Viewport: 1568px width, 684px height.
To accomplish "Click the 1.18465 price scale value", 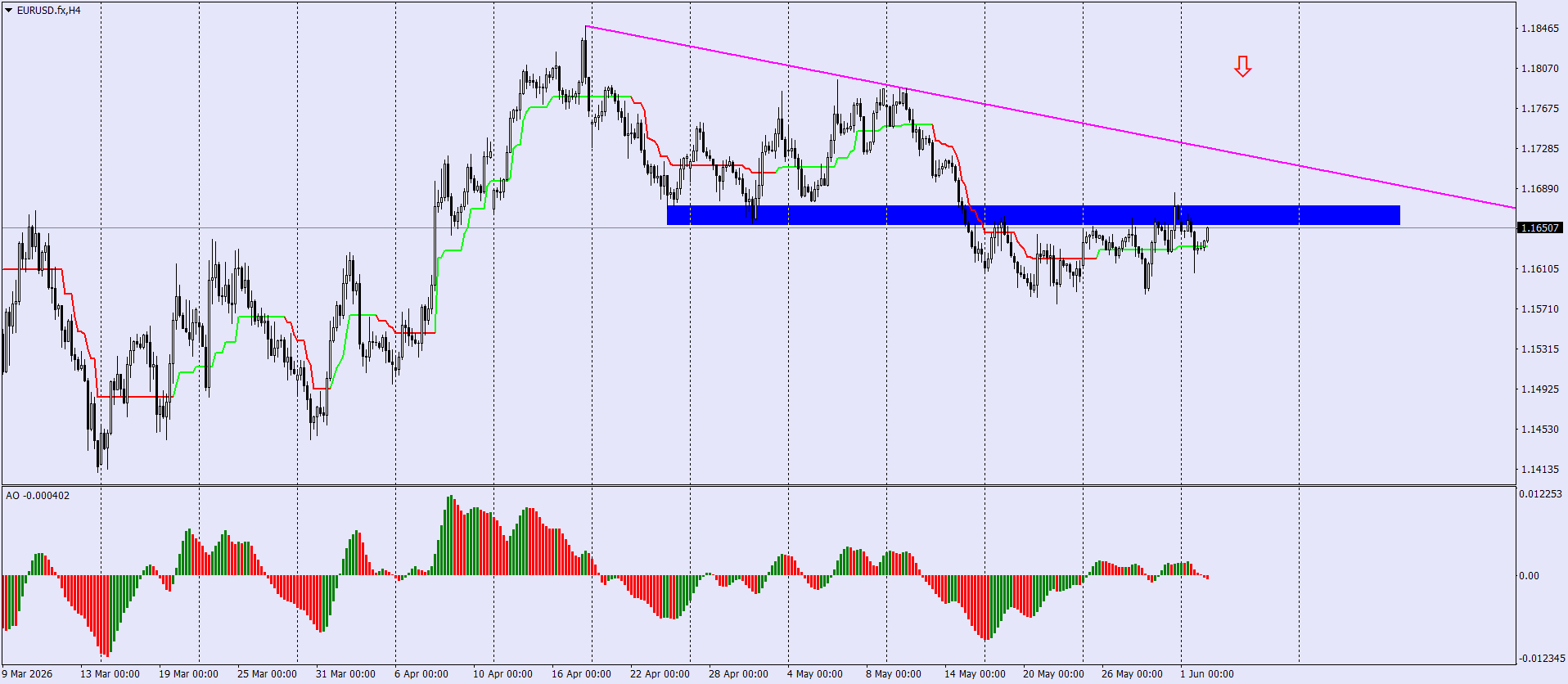I will [1539, 29].
